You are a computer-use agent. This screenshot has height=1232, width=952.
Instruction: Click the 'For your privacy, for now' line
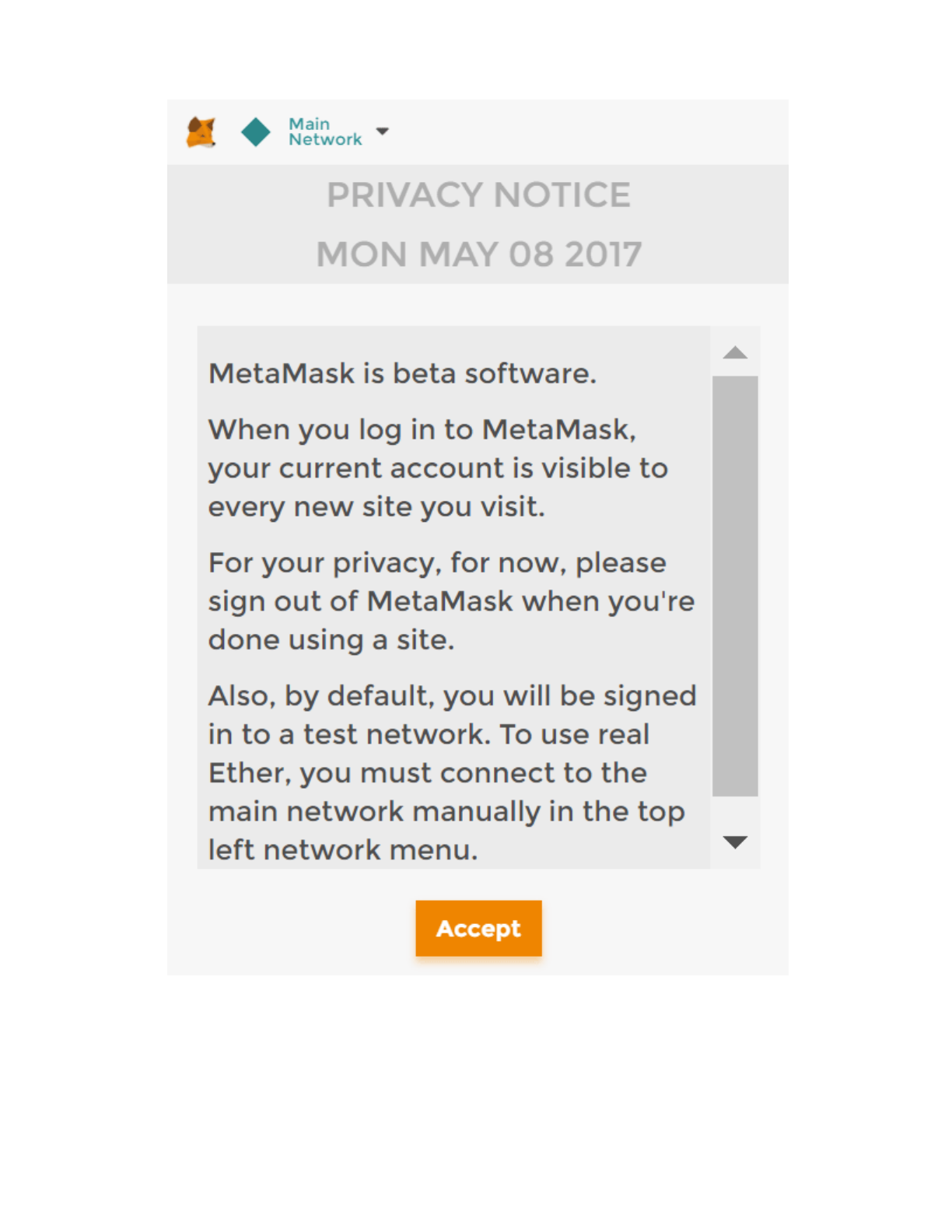click(x=436, y=563)
